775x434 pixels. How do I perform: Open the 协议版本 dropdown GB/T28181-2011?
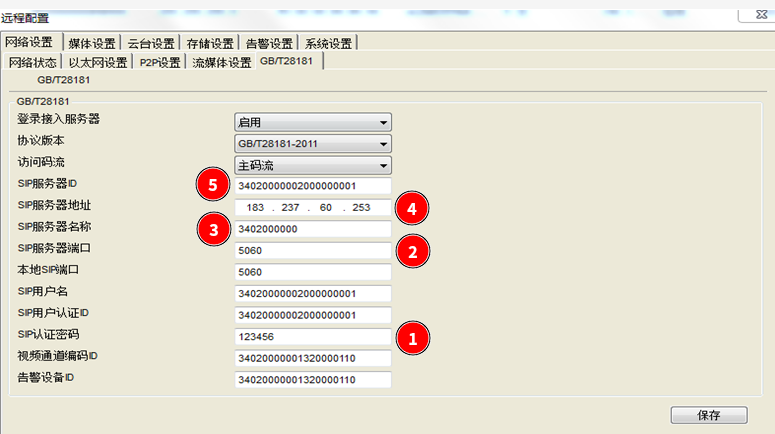point(312,144)
